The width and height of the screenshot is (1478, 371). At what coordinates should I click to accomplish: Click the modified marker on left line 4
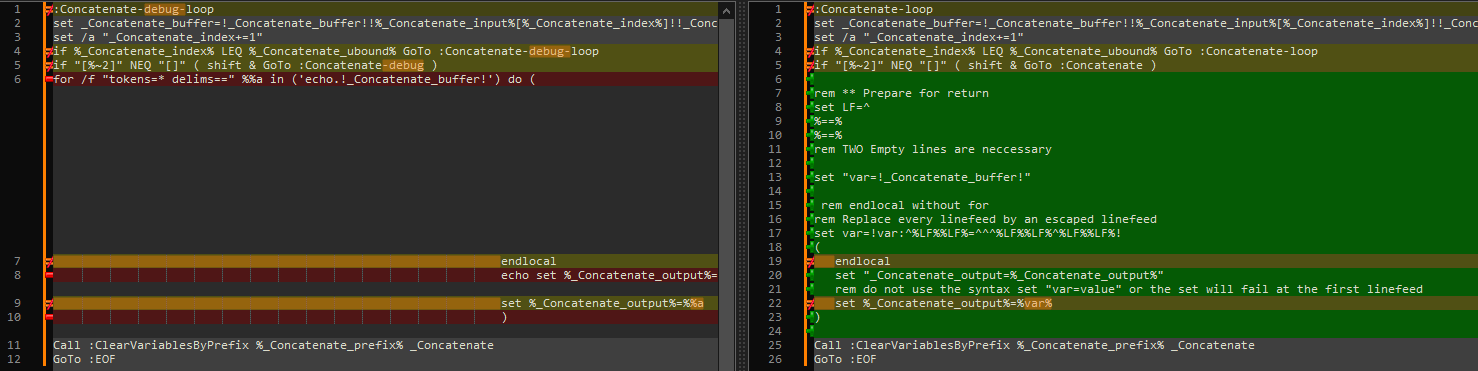point(49,51)
